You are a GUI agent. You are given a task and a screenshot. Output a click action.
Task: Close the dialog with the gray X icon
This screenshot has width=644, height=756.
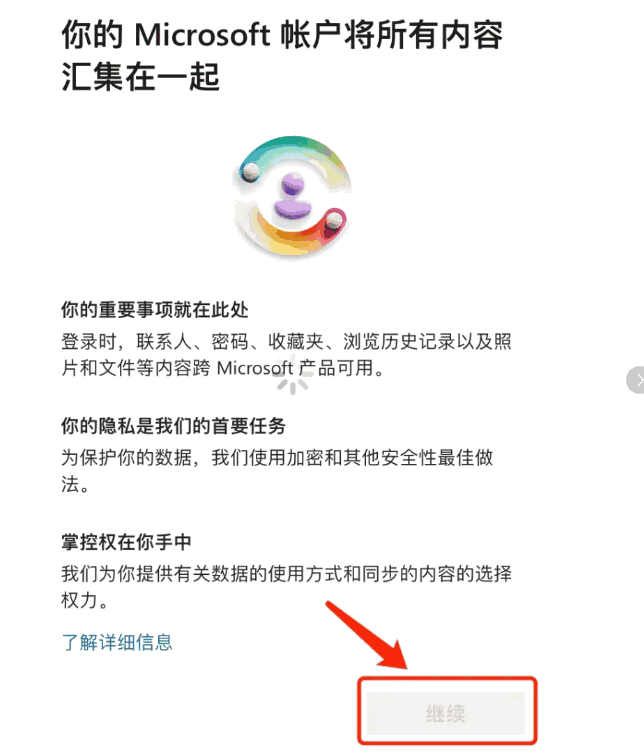pos(636,380)
